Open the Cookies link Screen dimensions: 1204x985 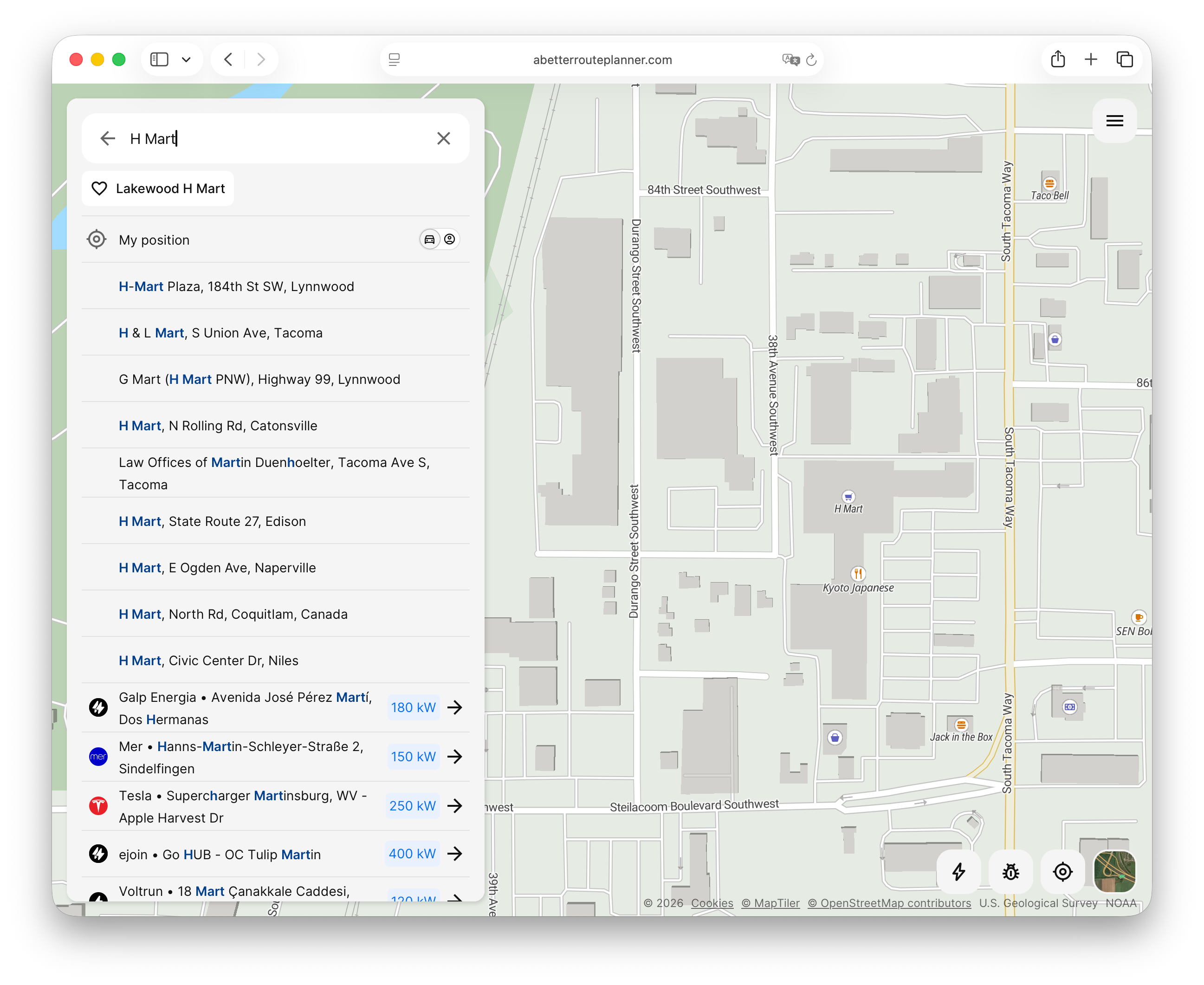coord(712,903)
